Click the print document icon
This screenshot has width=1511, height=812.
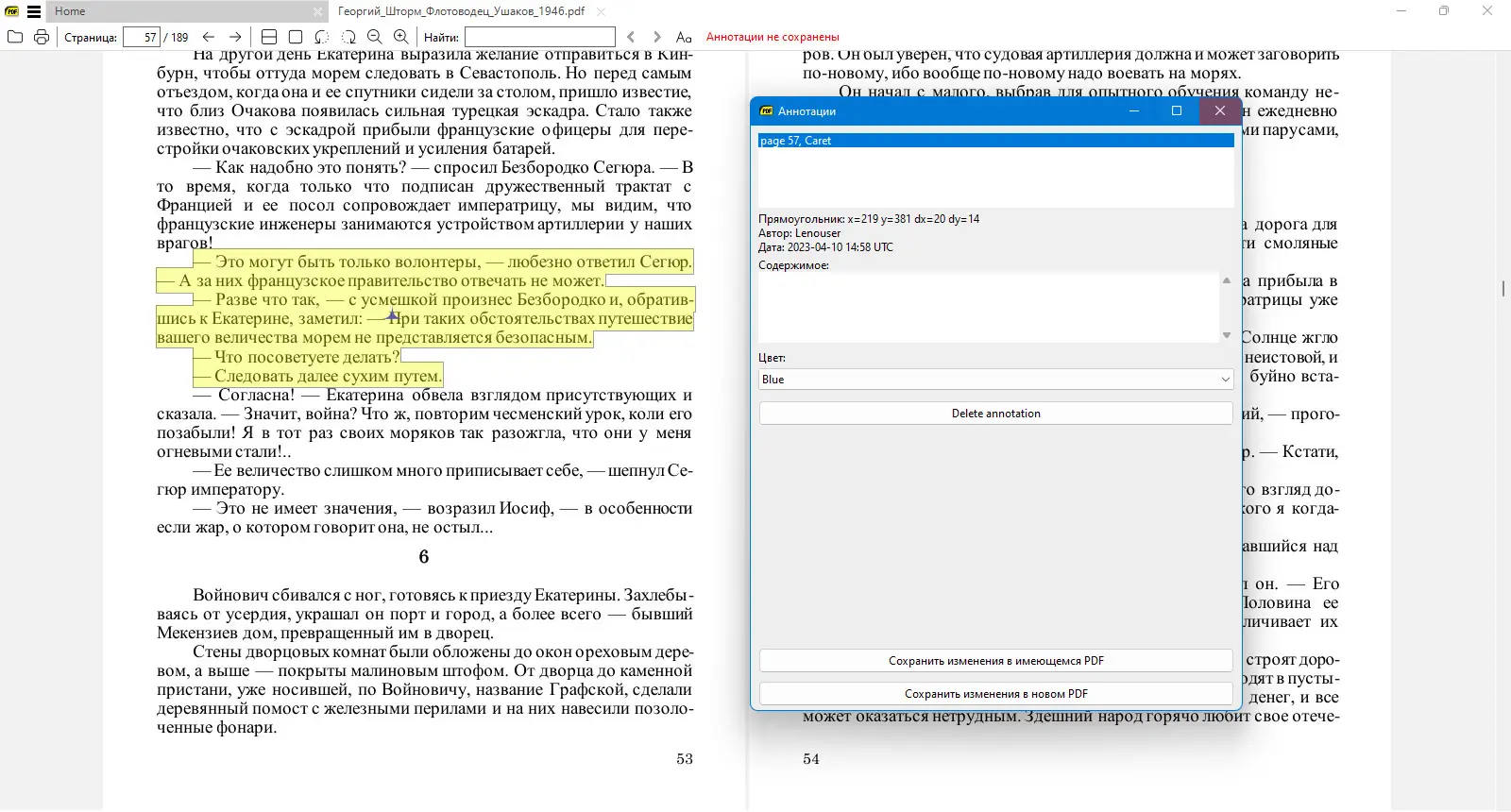42,37
